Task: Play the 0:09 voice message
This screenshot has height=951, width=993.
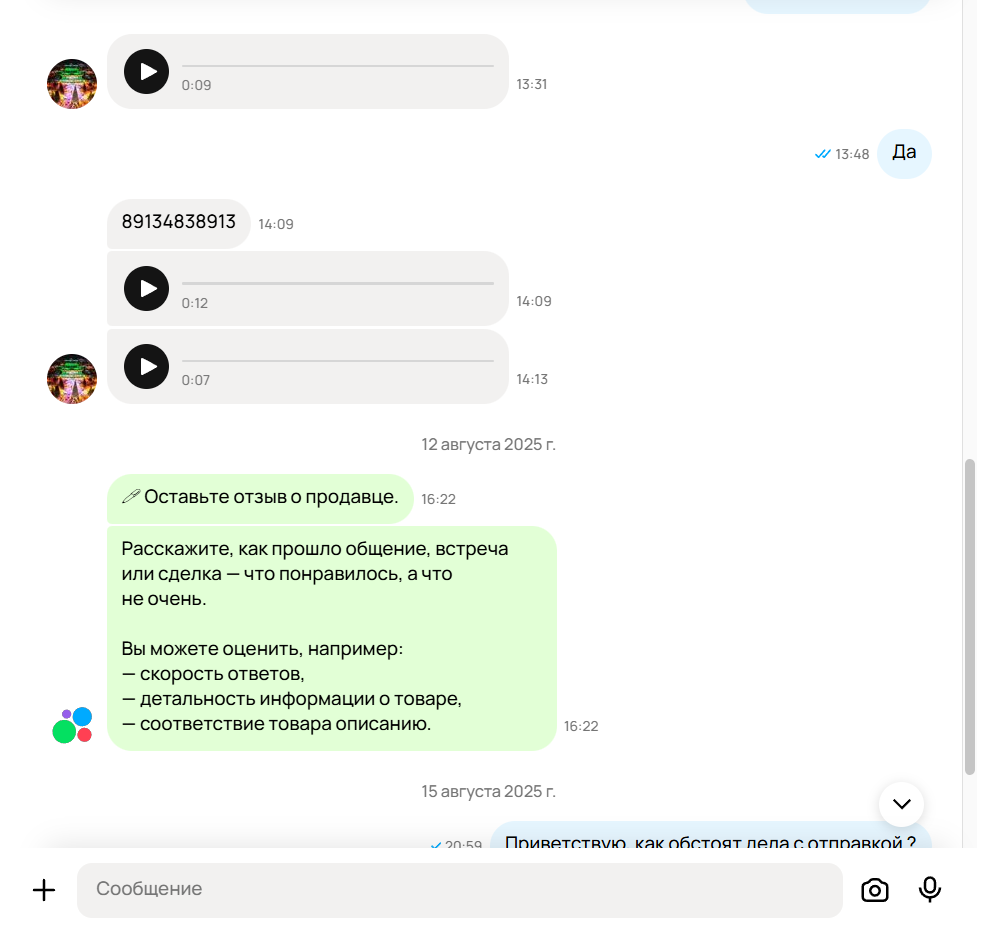Action: tap(146, 72)
